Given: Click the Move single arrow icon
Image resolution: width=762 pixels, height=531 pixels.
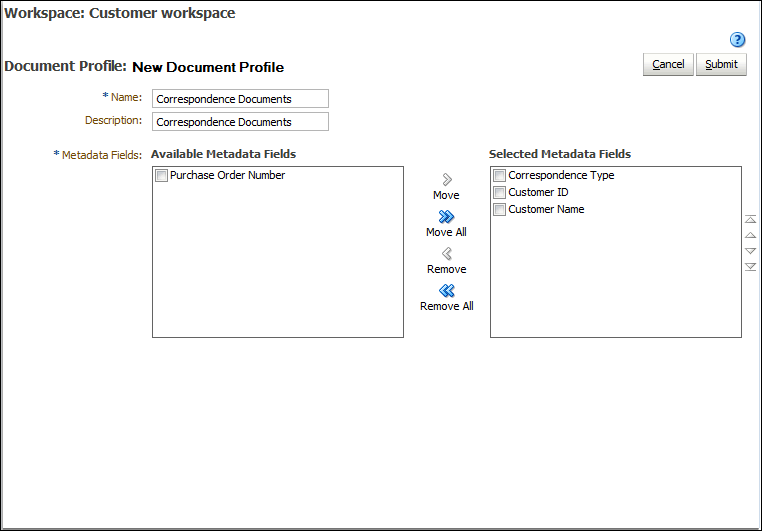Looking at the screenshot, I should 447,179.
